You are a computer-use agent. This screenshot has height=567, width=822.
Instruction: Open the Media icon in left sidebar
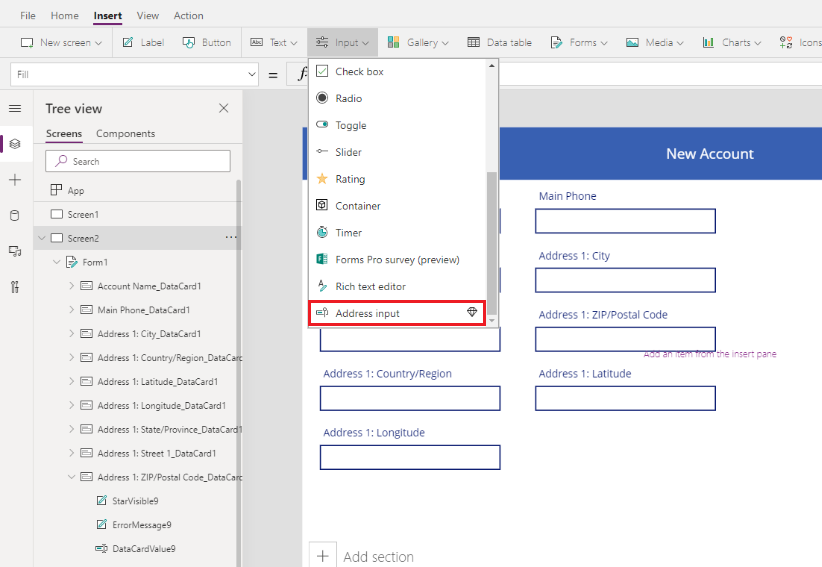coord(15,251)
